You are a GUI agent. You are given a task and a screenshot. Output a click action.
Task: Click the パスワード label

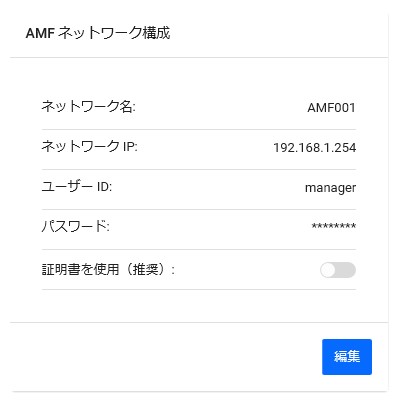(76, 227)
